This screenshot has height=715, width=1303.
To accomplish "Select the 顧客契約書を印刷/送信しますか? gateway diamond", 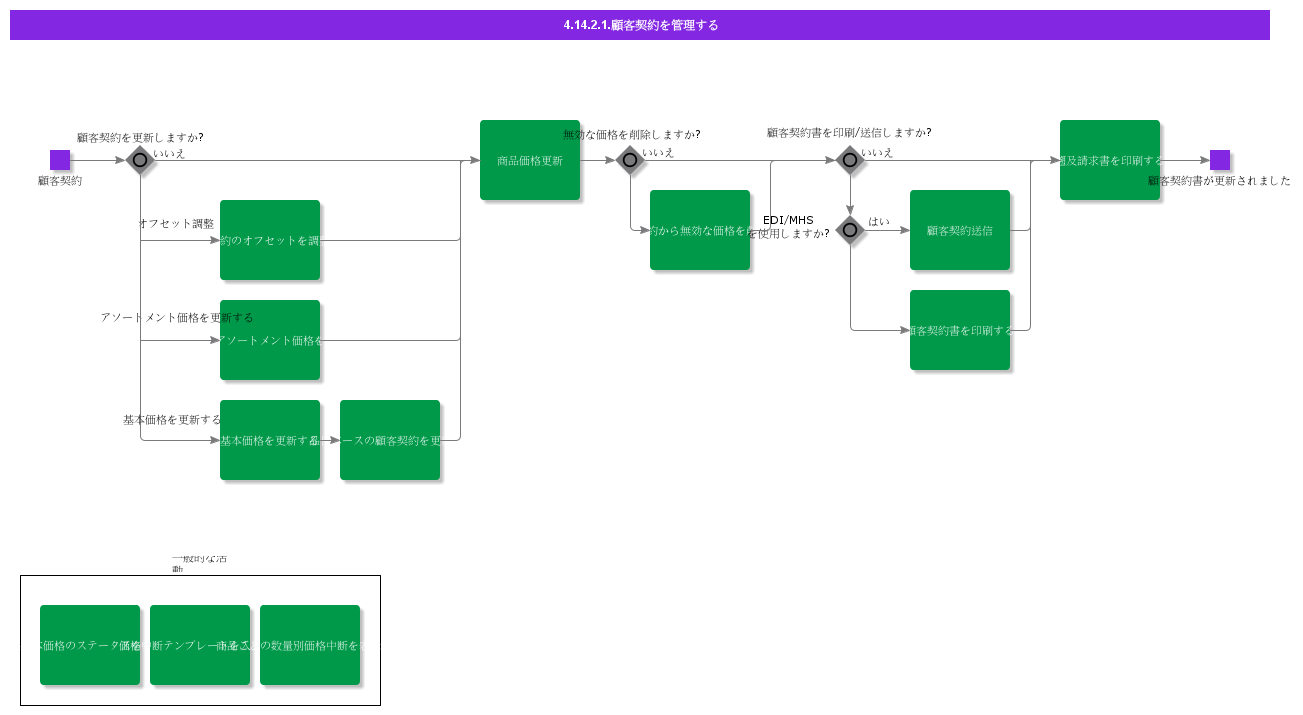I will (x=850, y=160).
